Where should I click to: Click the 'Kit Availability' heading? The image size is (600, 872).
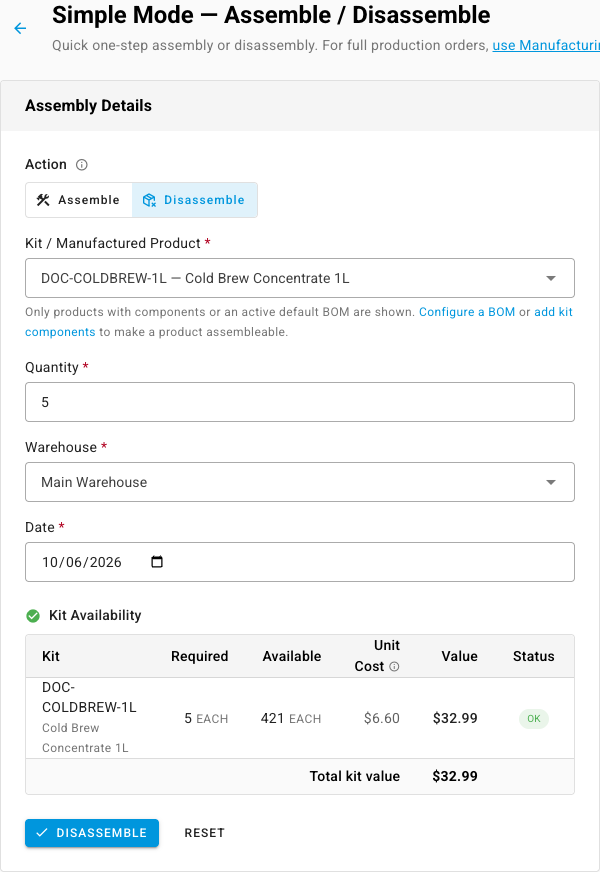coord(95,615)
